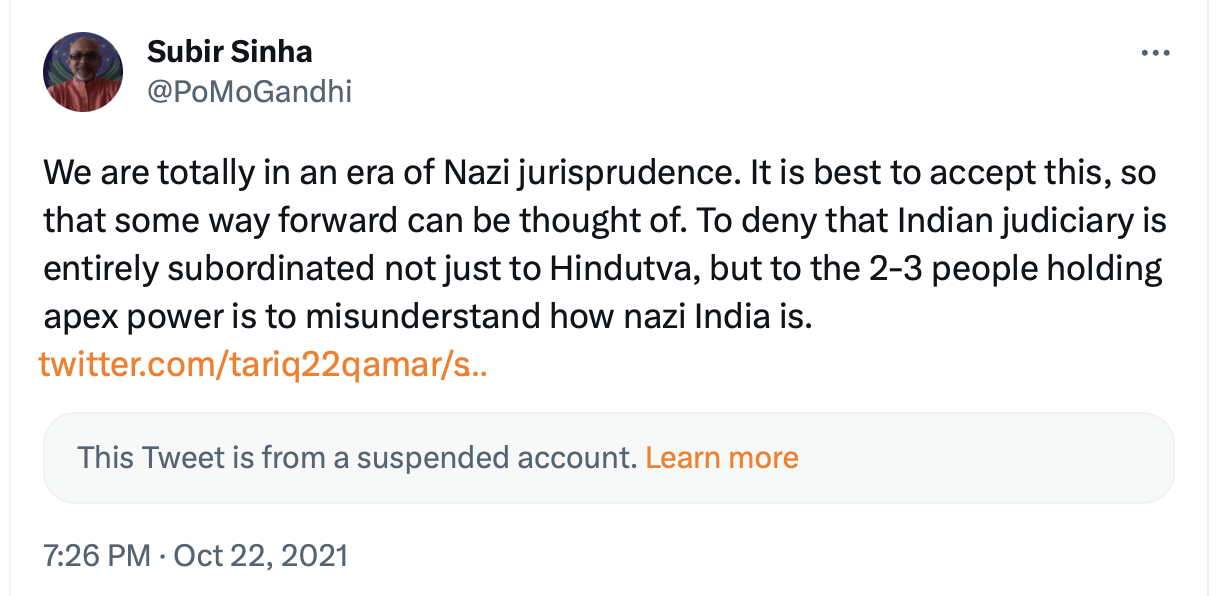Click the words "suspended account" in notice
This screenshot has width=1224, height=596.
click(496, 458)
